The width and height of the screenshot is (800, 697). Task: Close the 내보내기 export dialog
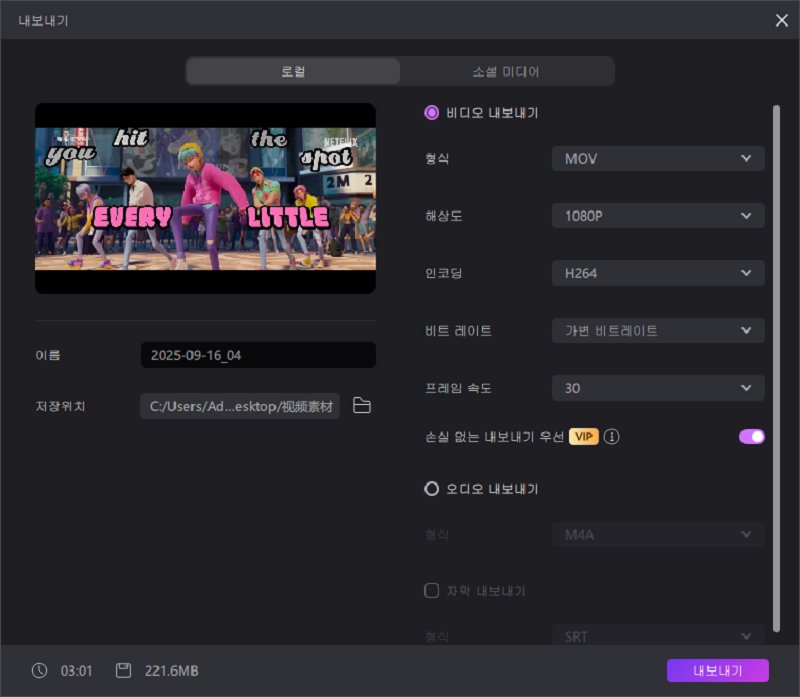782,20
